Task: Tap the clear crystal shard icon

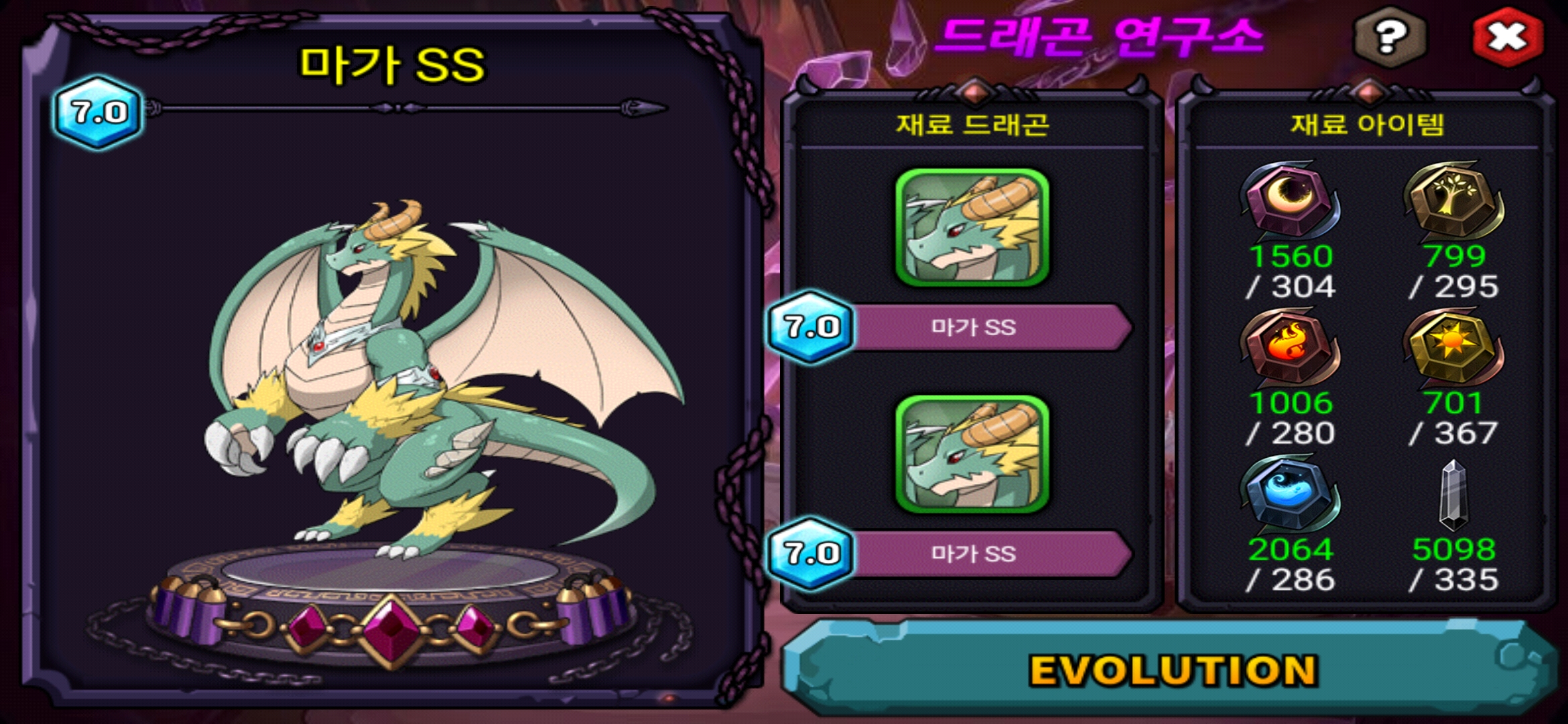Action: 1453,495
